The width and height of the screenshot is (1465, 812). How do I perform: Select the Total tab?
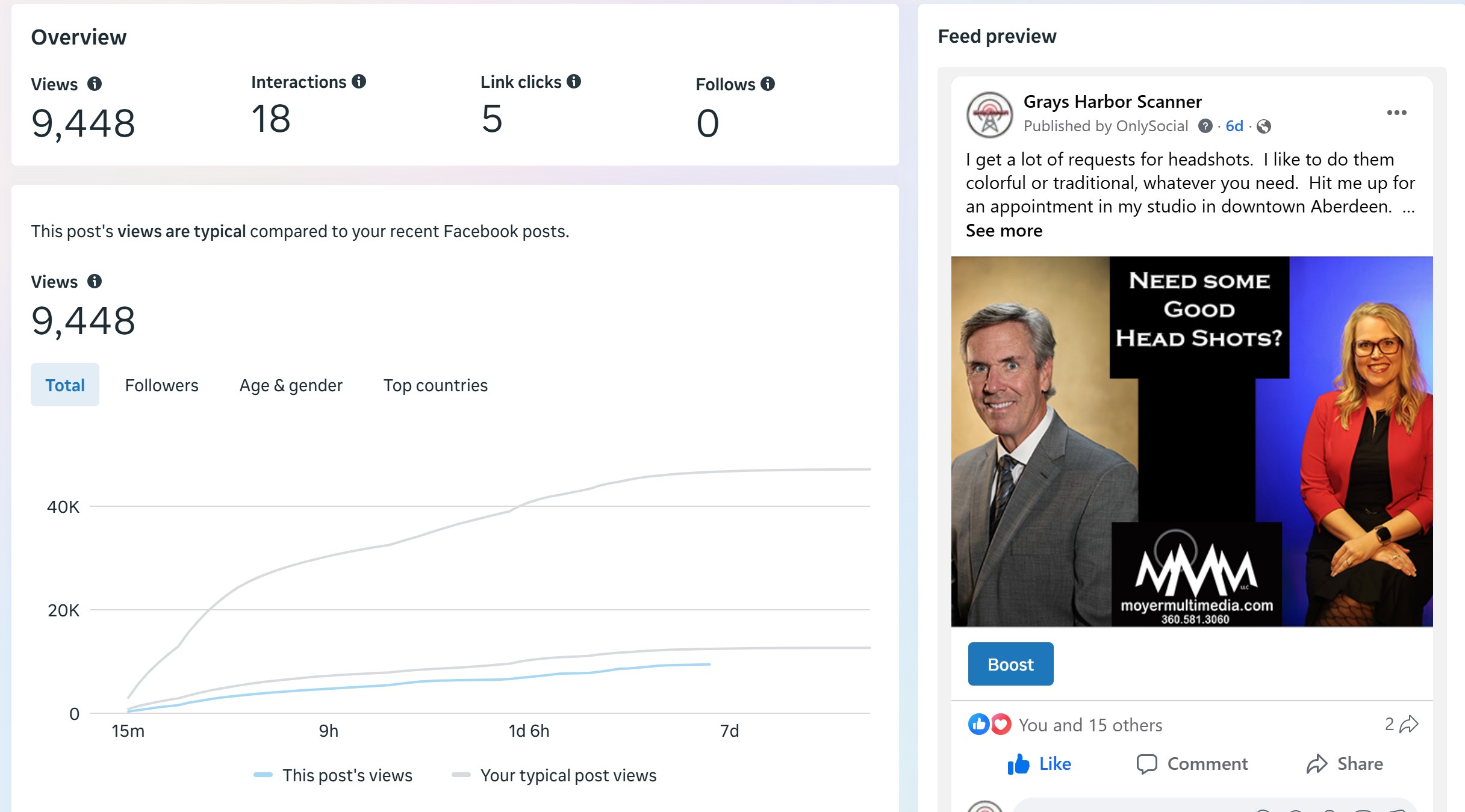[x=65, y=385]
